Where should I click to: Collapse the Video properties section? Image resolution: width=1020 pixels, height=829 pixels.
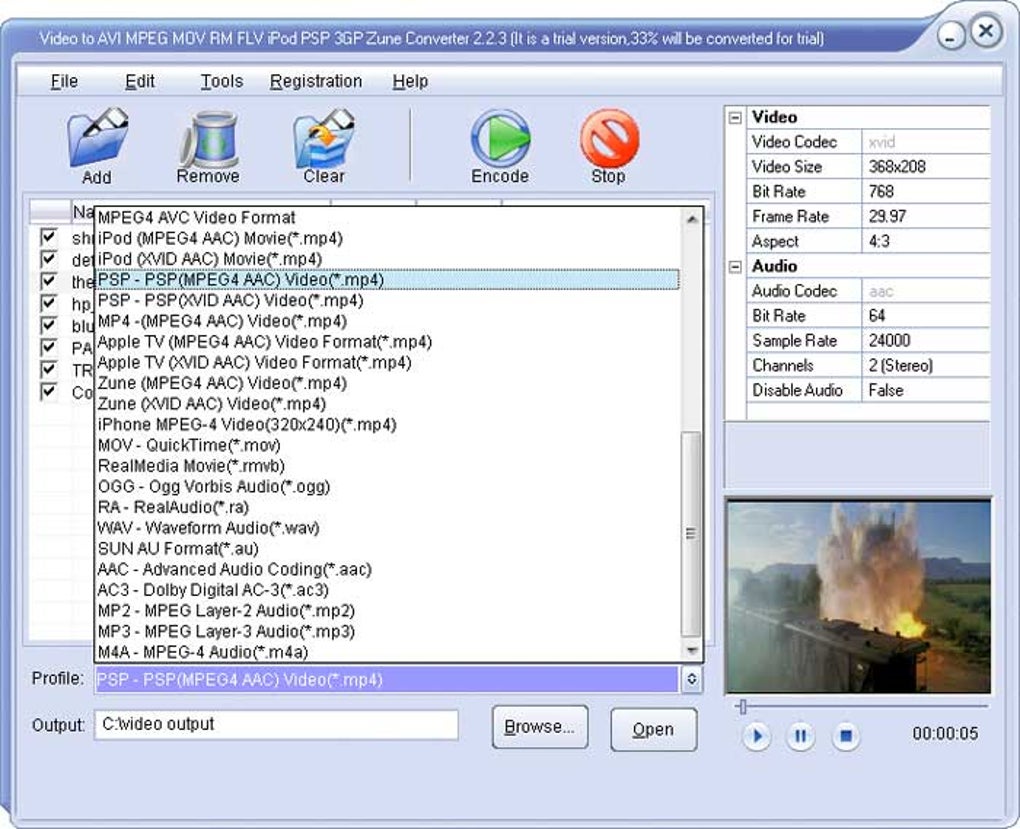pyautogui.click(x=735, y=118)
